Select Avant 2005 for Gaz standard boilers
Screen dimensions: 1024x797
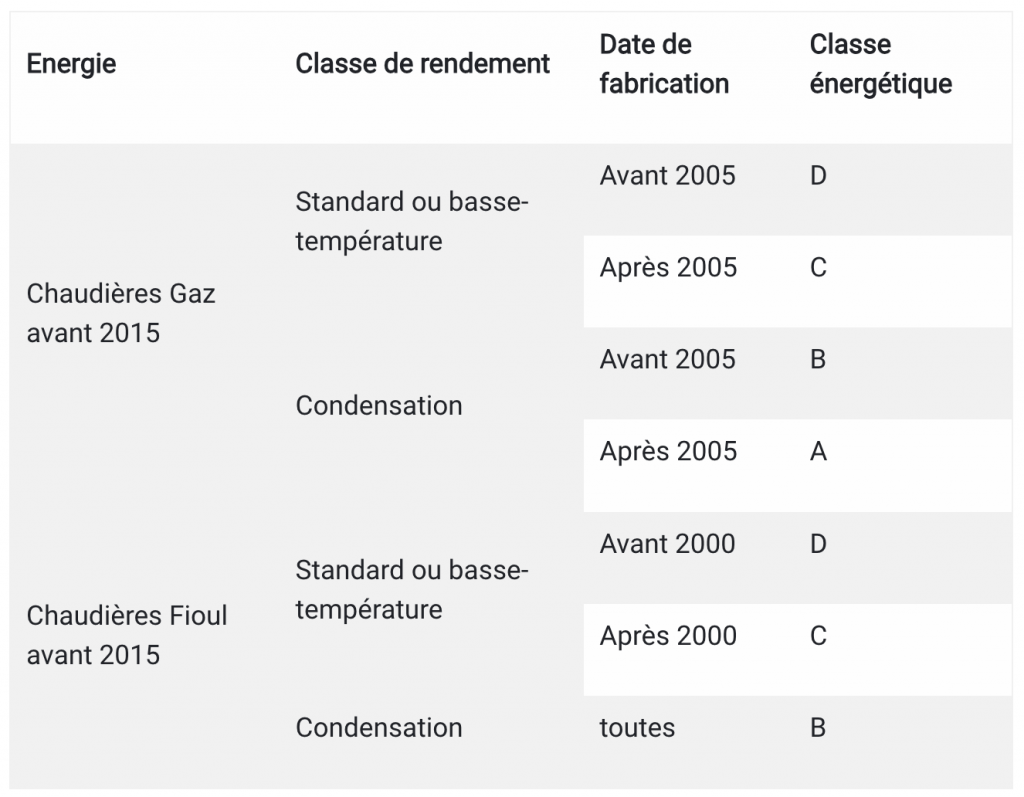click(x=667, y=176)
